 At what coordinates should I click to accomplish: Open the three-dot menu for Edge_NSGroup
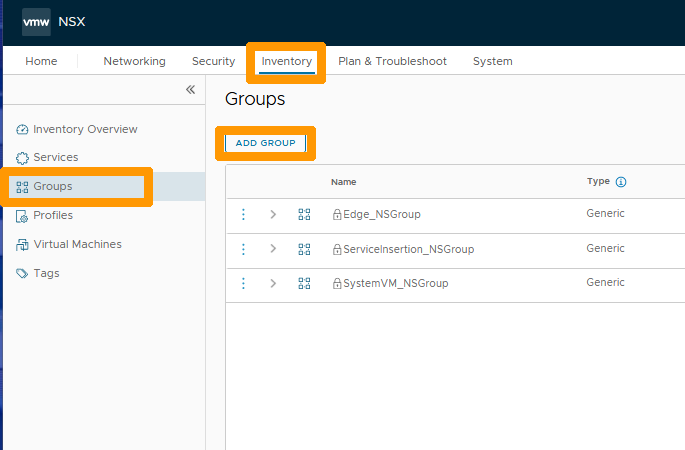coord(243,214)
